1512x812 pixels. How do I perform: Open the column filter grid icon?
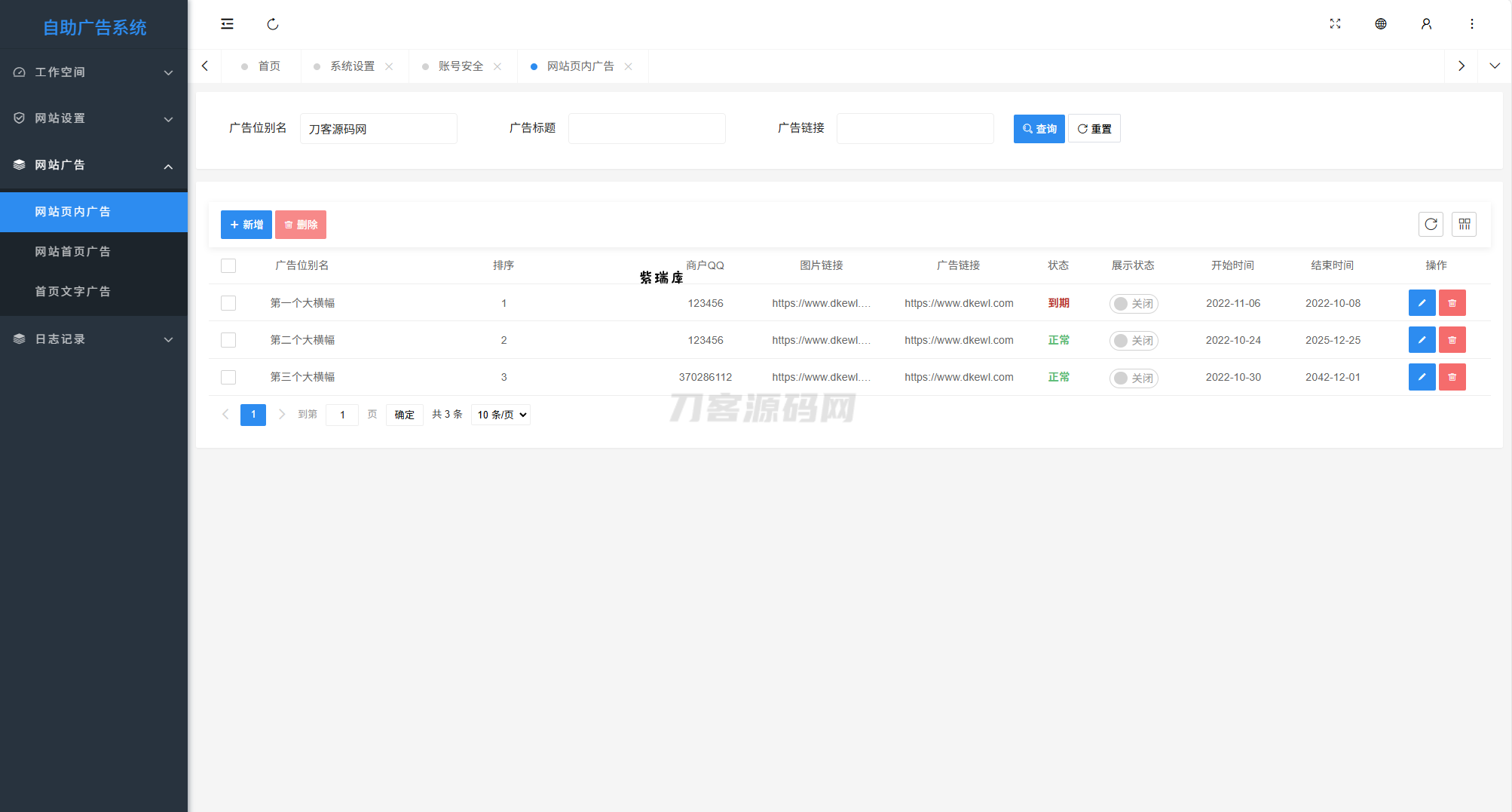click(1464, 224)
